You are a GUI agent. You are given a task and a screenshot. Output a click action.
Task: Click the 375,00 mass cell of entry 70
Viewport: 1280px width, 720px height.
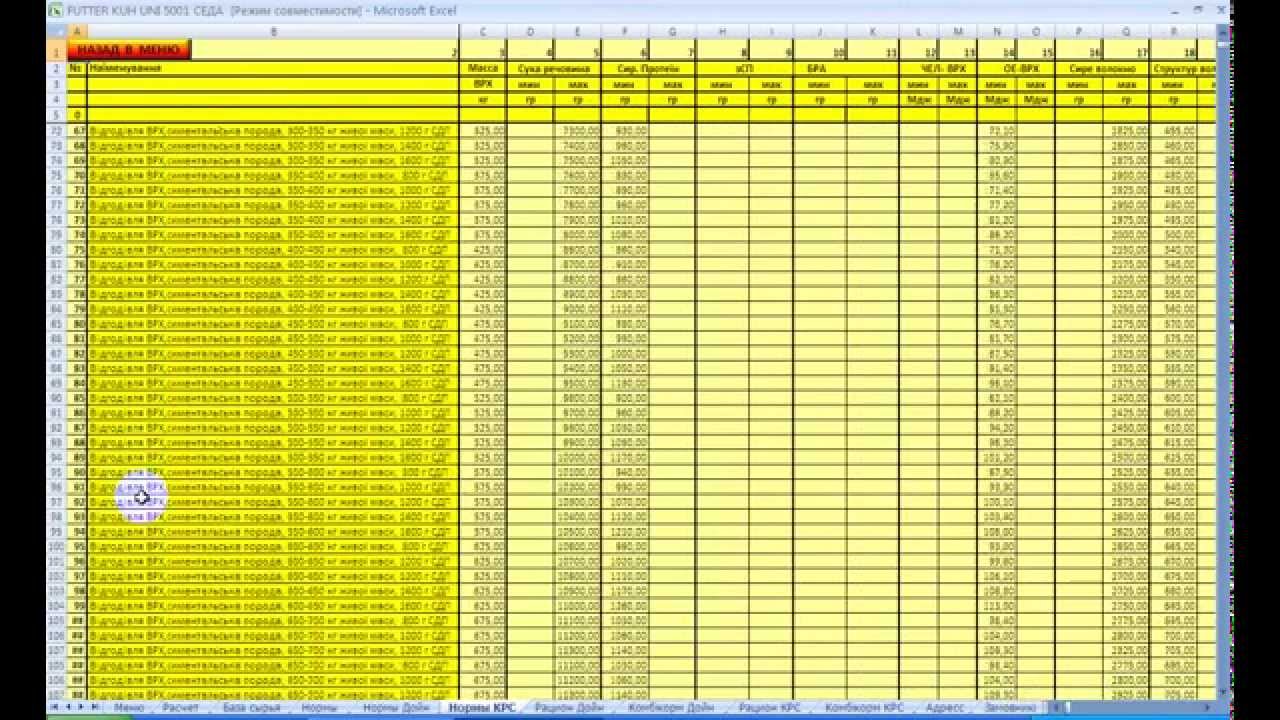483,175
